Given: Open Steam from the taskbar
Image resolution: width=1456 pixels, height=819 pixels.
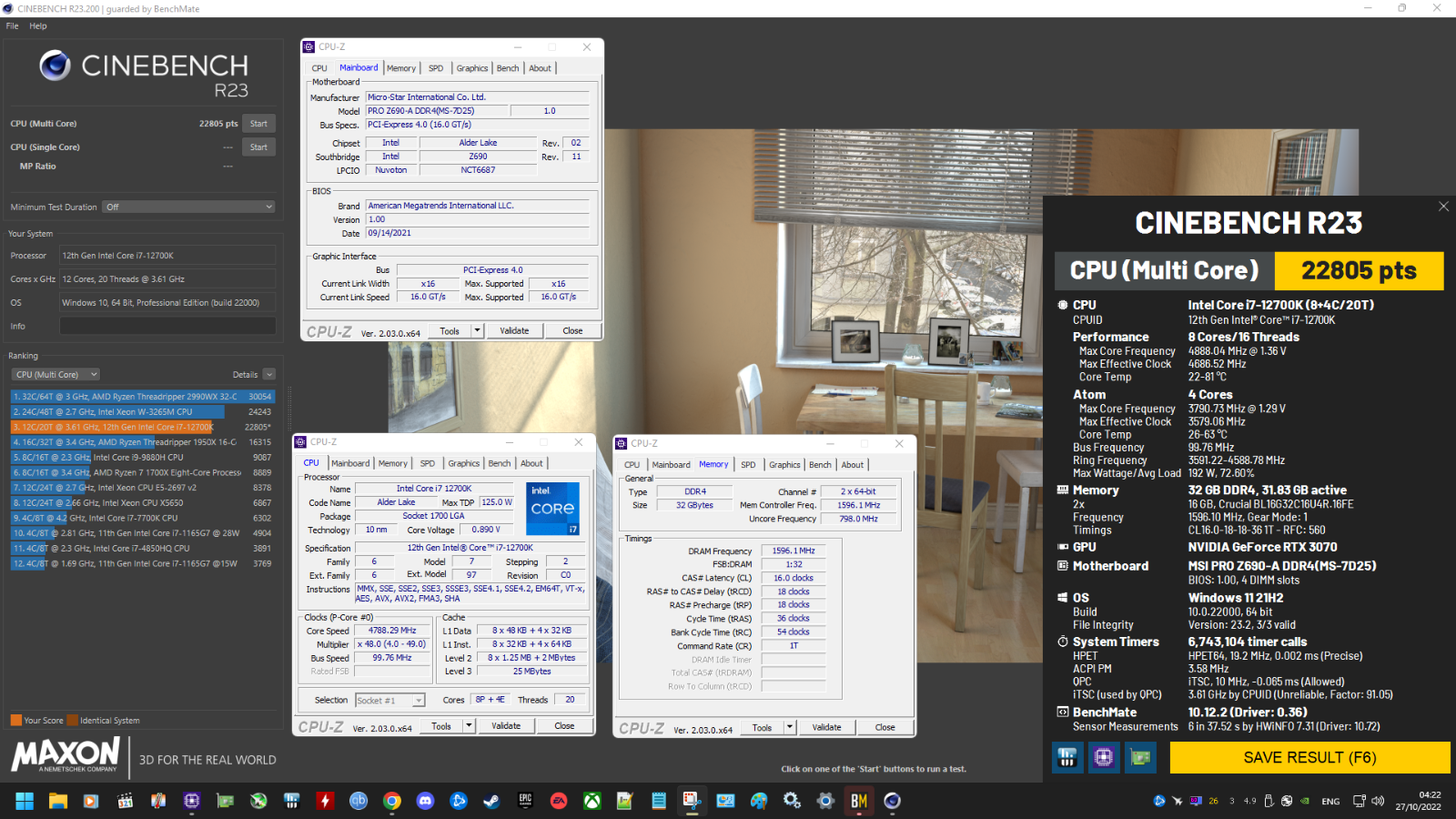Looking at the screenshot, I should click(x=491, y=801).
